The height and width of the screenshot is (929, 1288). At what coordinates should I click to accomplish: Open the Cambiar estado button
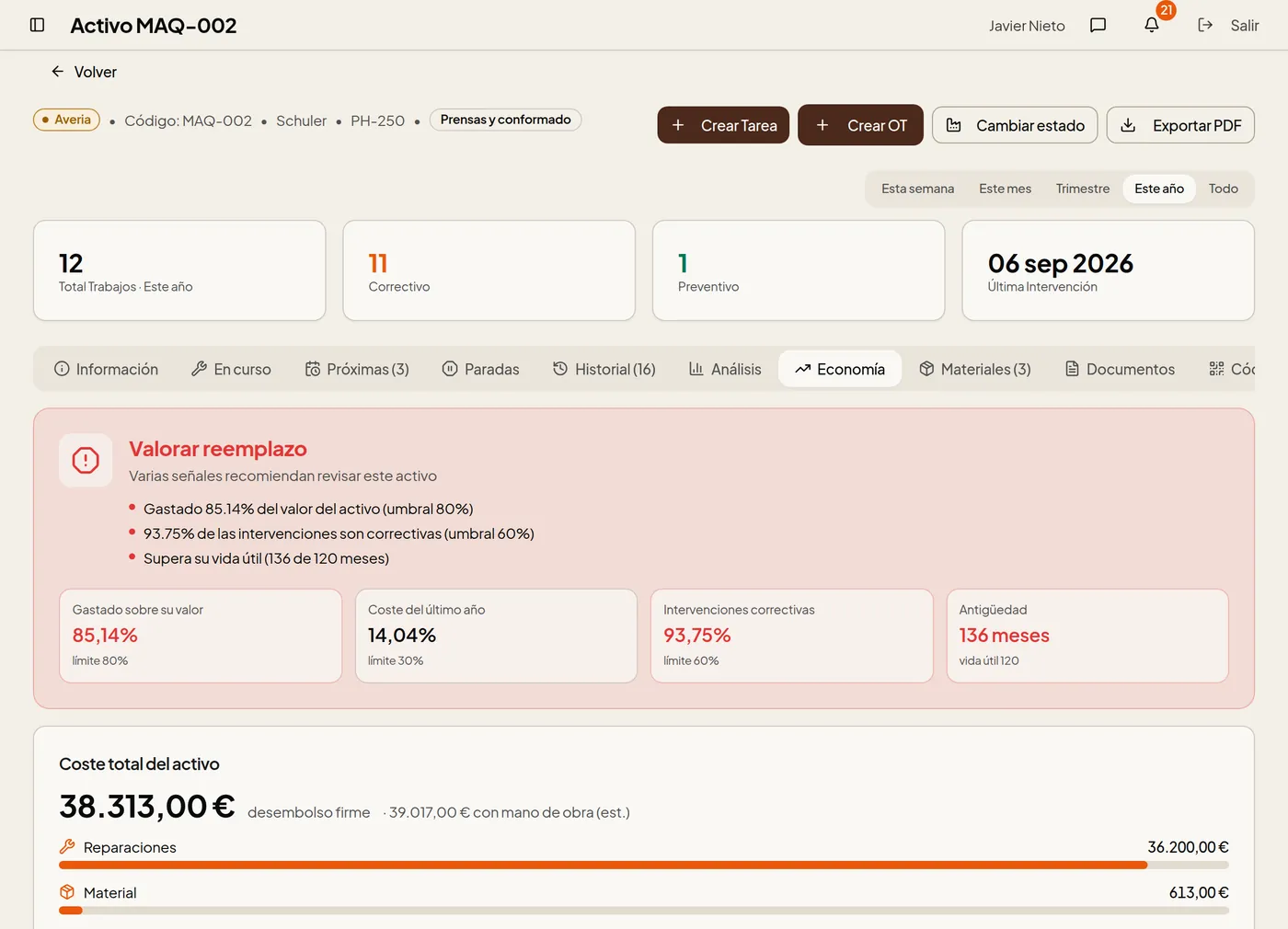click(x=1015, y=125)
